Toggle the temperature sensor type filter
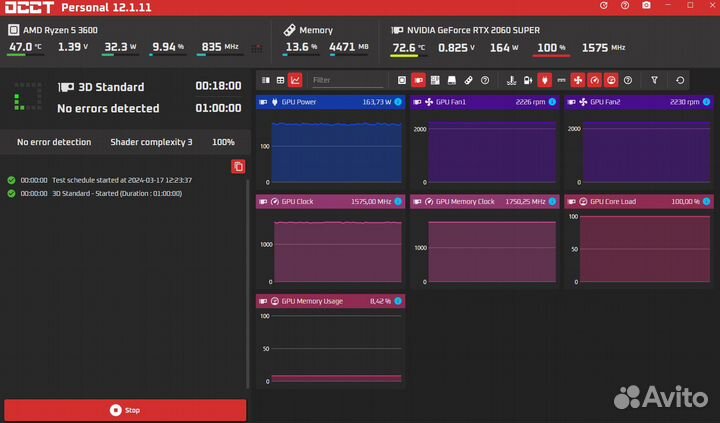 [x=511, y=80]
